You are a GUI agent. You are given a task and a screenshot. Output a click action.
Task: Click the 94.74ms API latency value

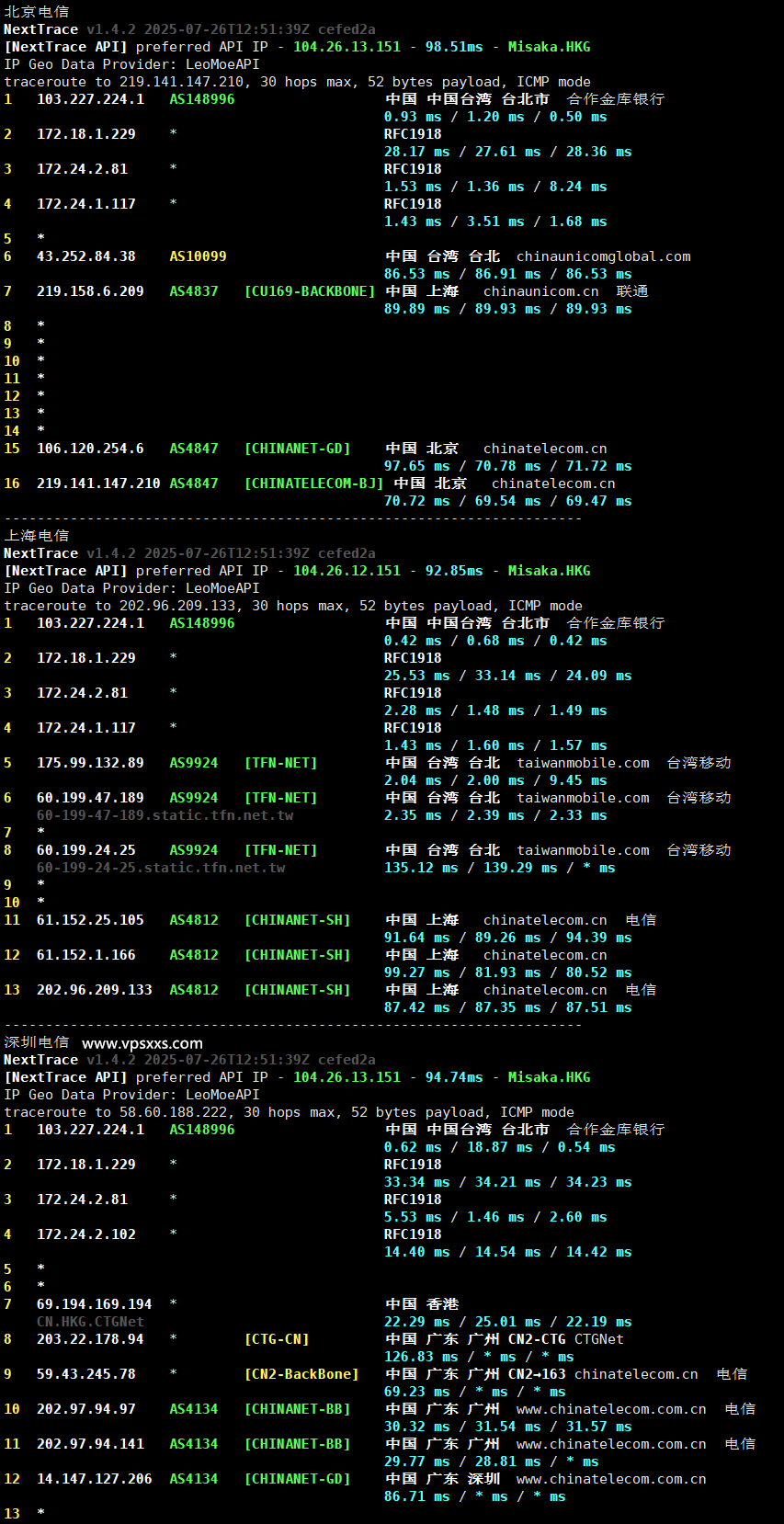tap(454, 1077)
